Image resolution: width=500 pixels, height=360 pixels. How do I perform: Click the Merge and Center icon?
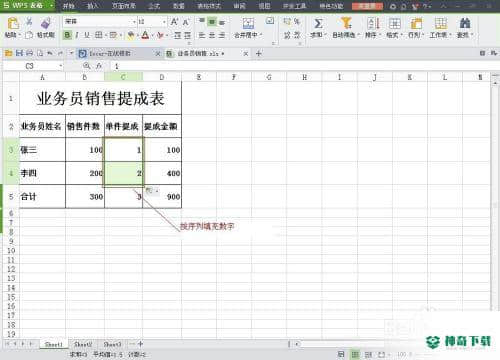tap(248, 23)
